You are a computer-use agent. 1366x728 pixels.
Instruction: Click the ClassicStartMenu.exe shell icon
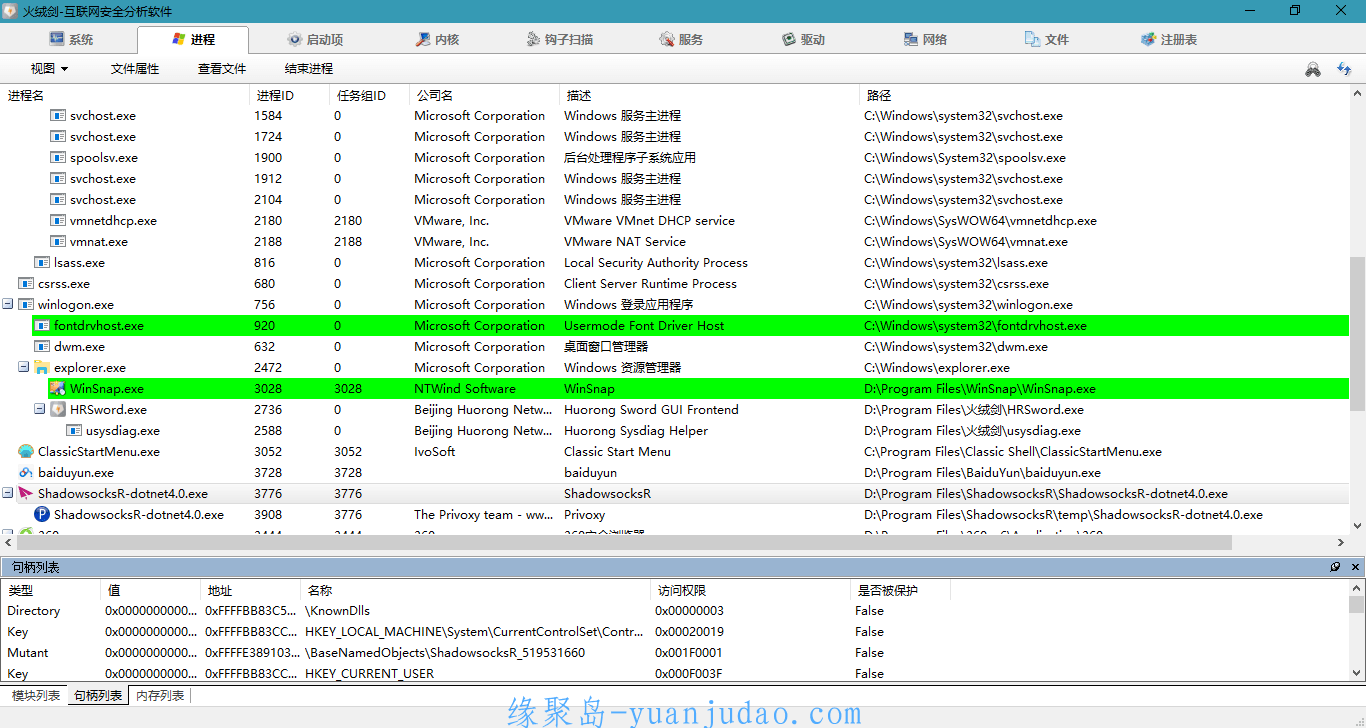tap(26, 451)
